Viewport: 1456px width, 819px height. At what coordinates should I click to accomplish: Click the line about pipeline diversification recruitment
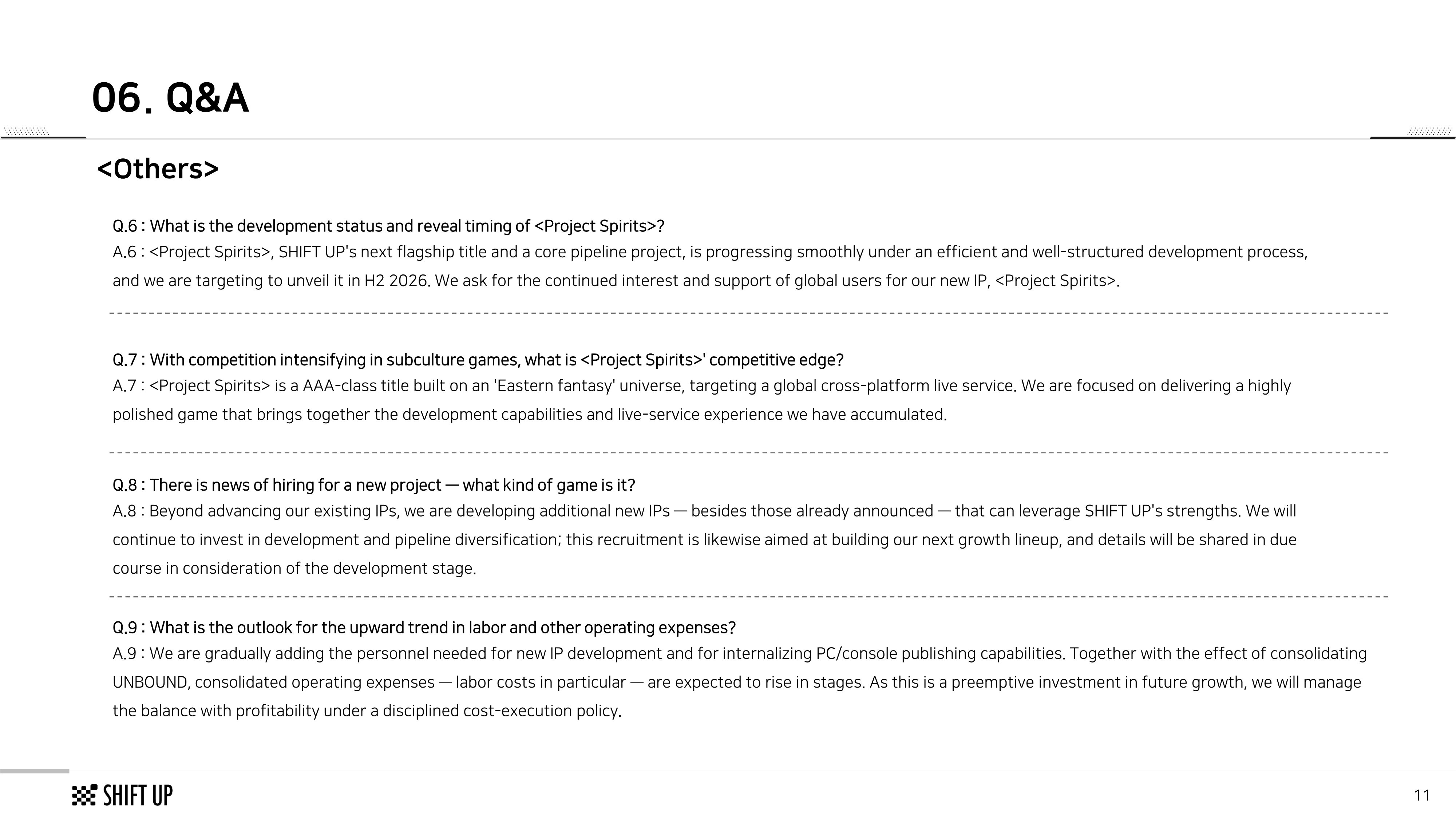tap(704, 540)
